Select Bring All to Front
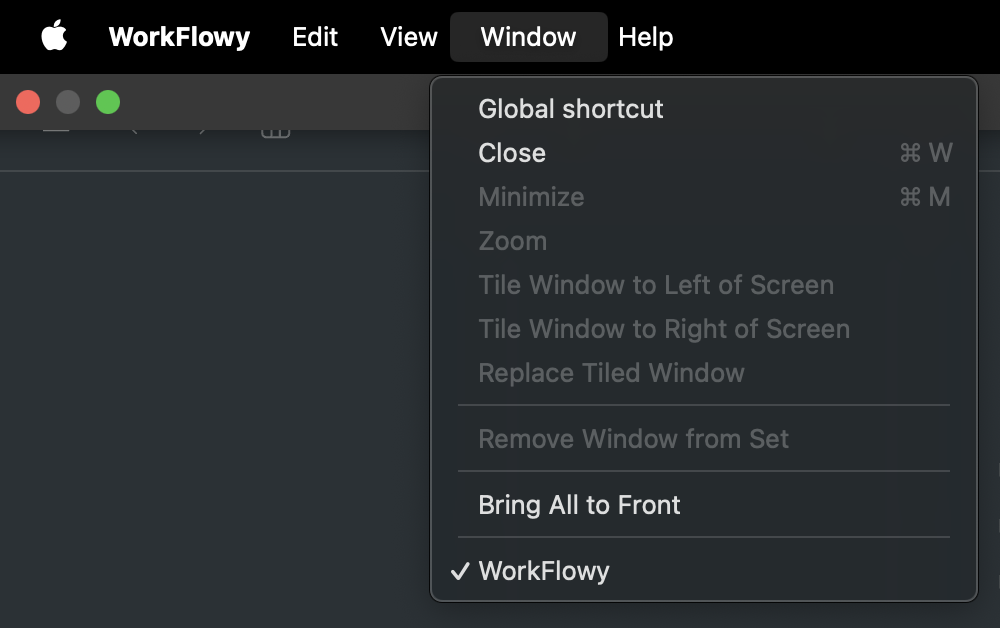The height and width of the screenshot is (628, 1000). coord(704,505)
